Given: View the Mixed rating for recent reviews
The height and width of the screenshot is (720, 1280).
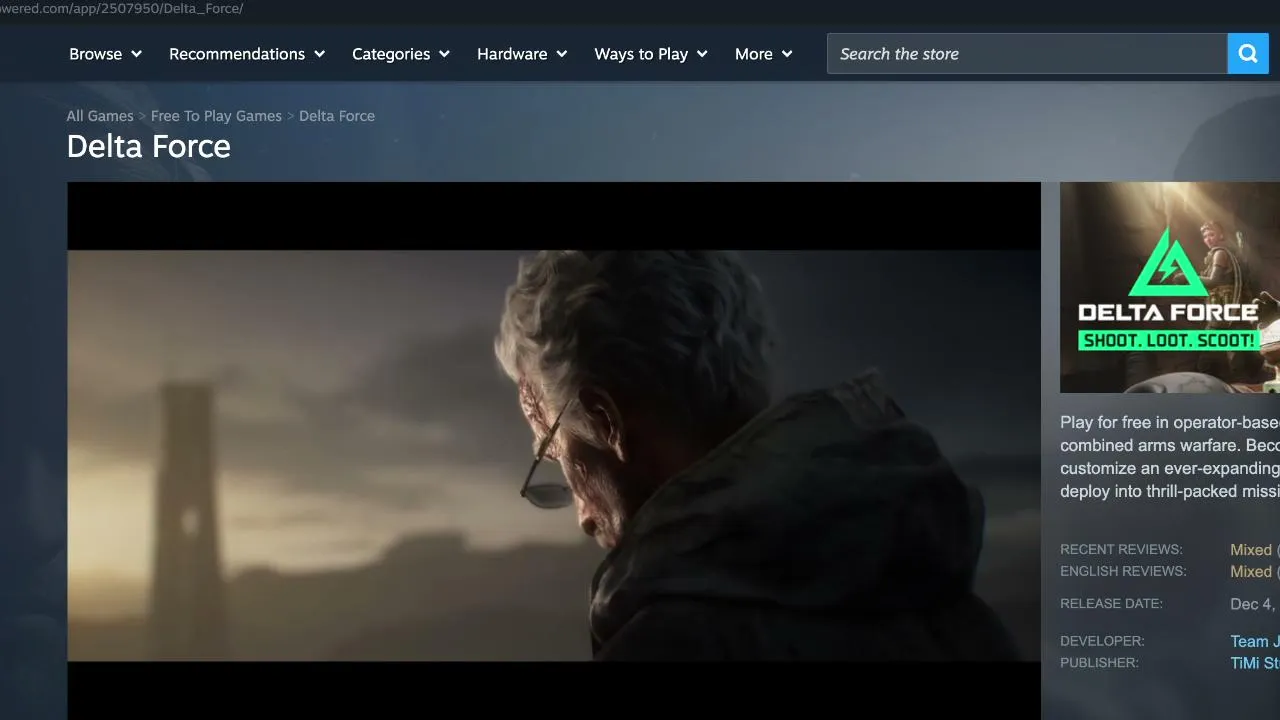Looking at the screenshot, I should [1251, 550].
